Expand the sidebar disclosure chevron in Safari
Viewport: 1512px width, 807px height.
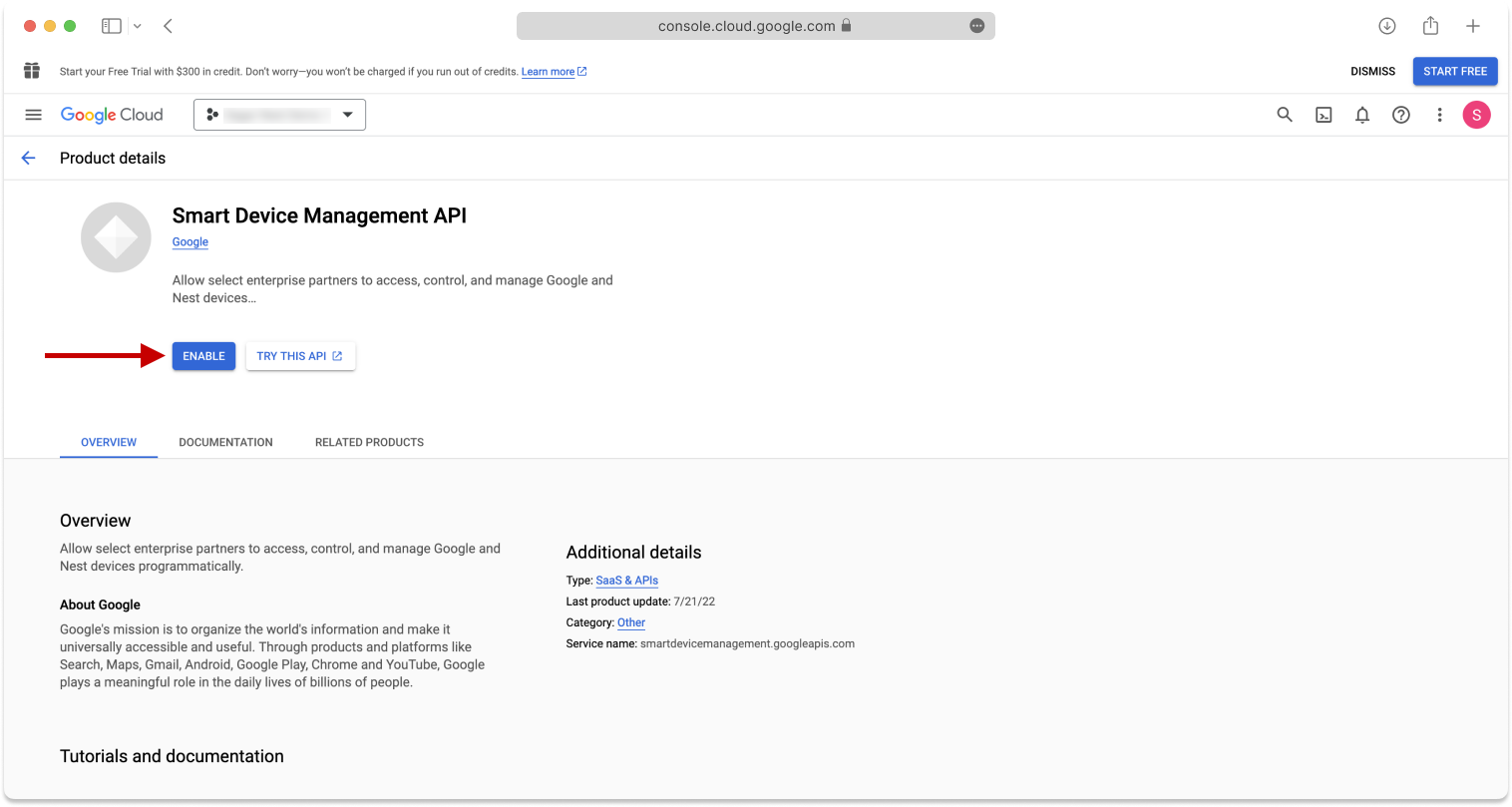pyautogui.click(x=138, y=25)
